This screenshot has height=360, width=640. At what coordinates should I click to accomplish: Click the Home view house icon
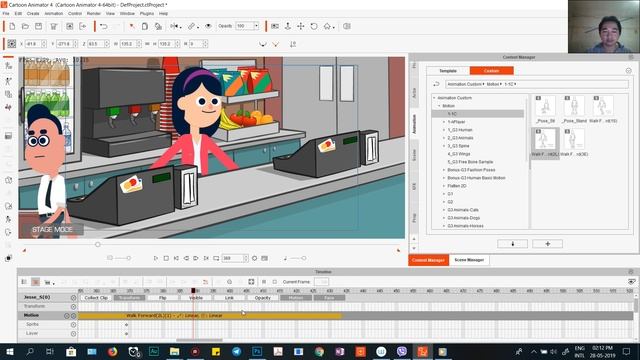[x=327, y=26]
